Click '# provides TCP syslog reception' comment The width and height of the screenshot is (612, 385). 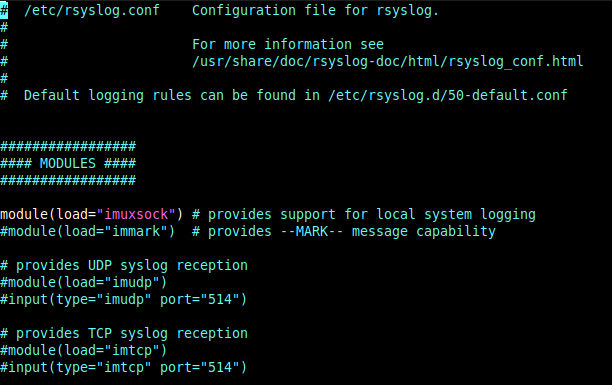[124, 333]
